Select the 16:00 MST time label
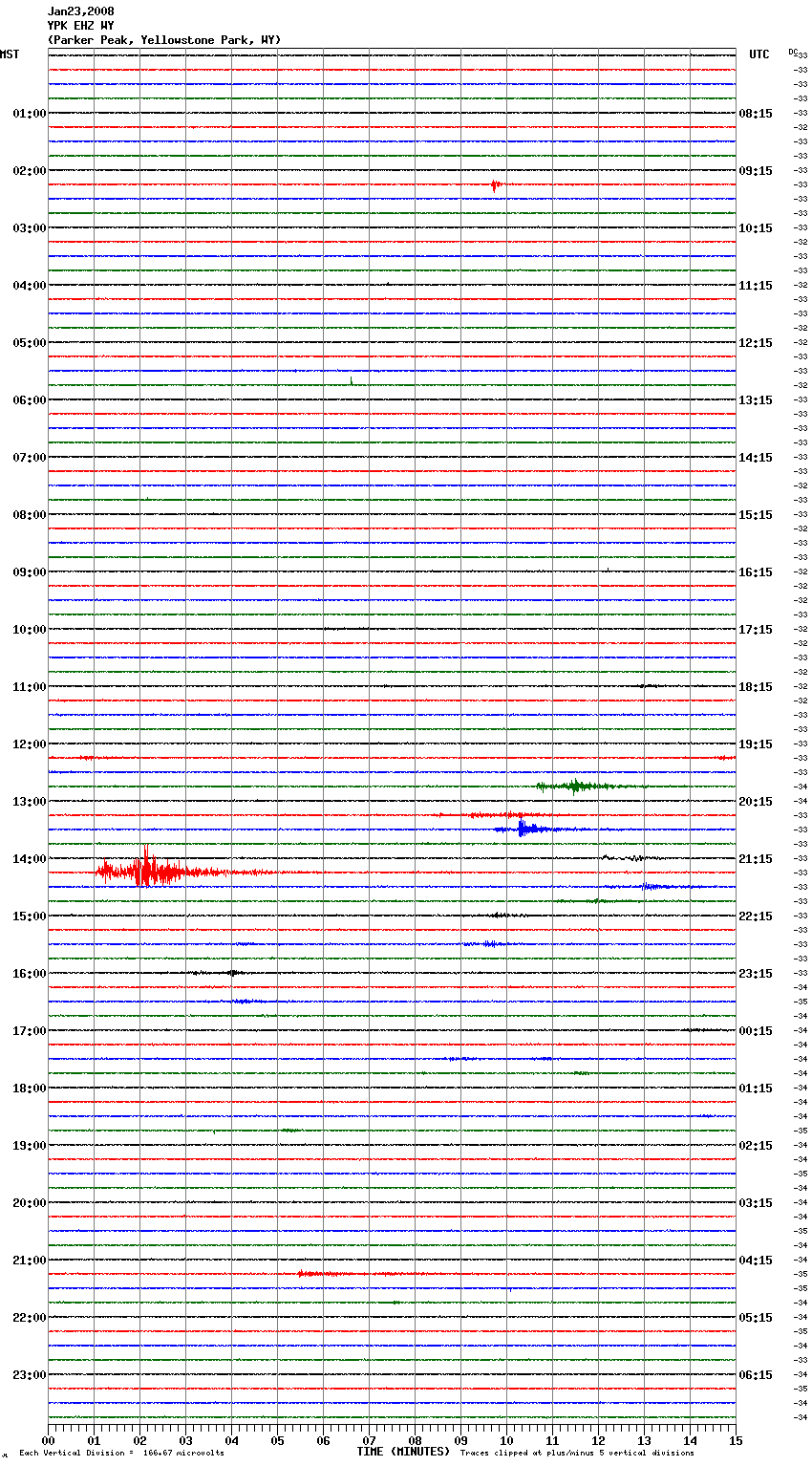 click(x=30, y=974)
